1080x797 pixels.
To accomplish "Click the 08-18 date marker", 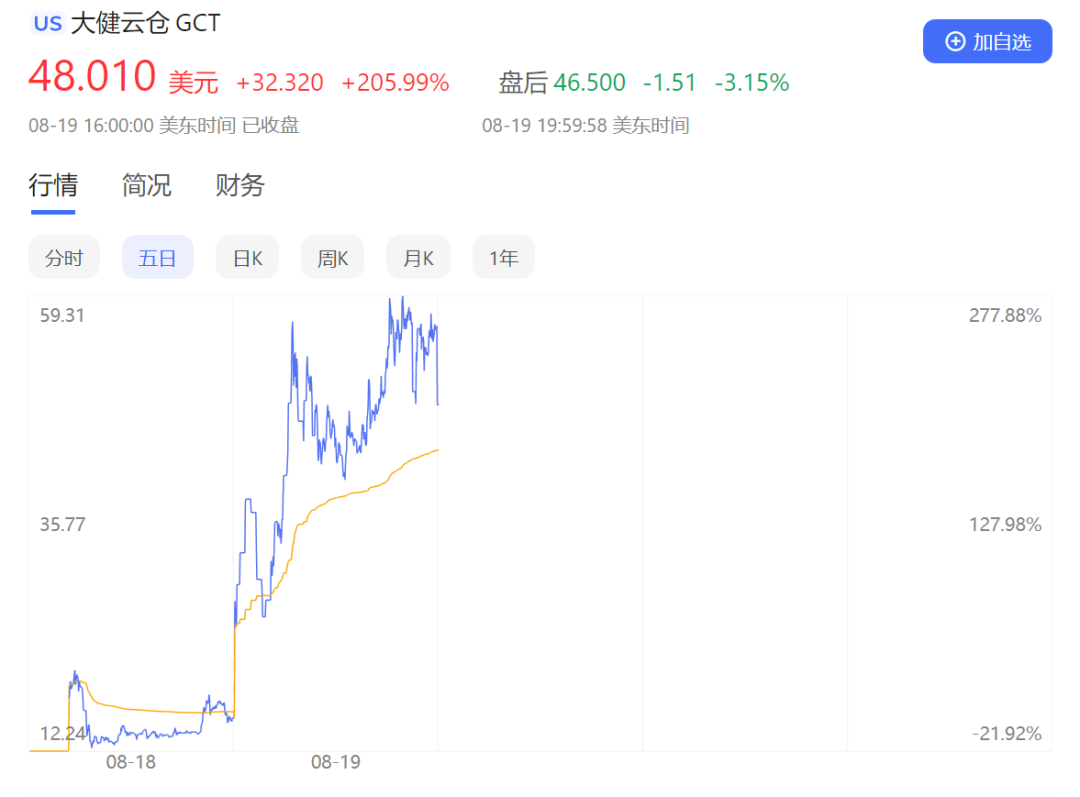I will [131, 762].
